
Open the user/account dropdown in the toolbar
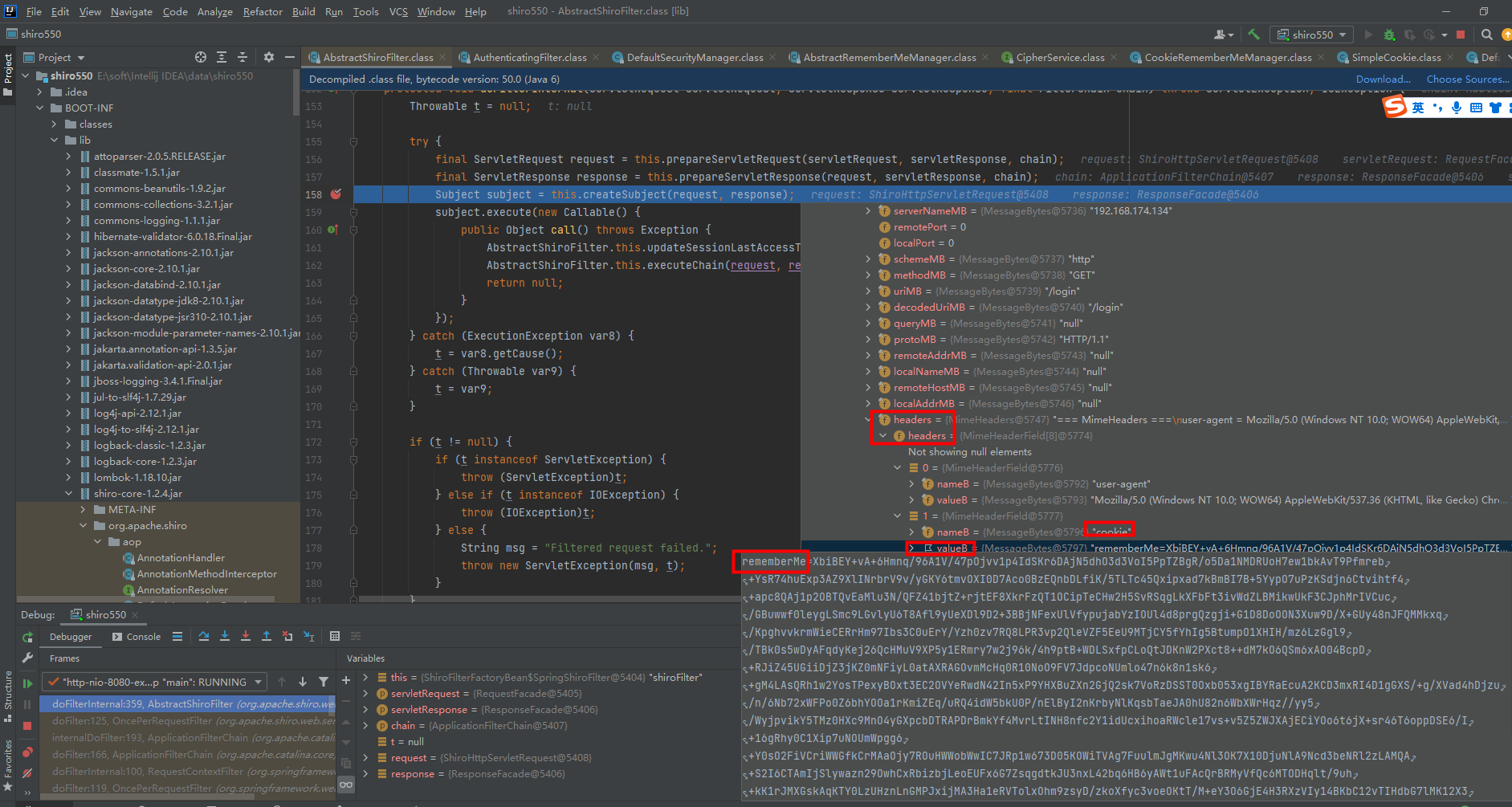point(1224,35)
